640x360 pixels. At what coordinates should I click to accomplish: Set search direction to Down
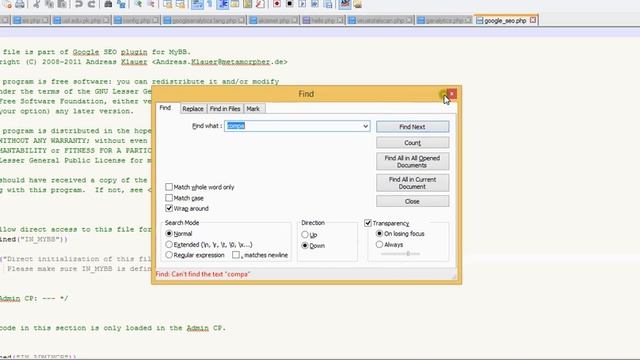(x=305, y=246)
